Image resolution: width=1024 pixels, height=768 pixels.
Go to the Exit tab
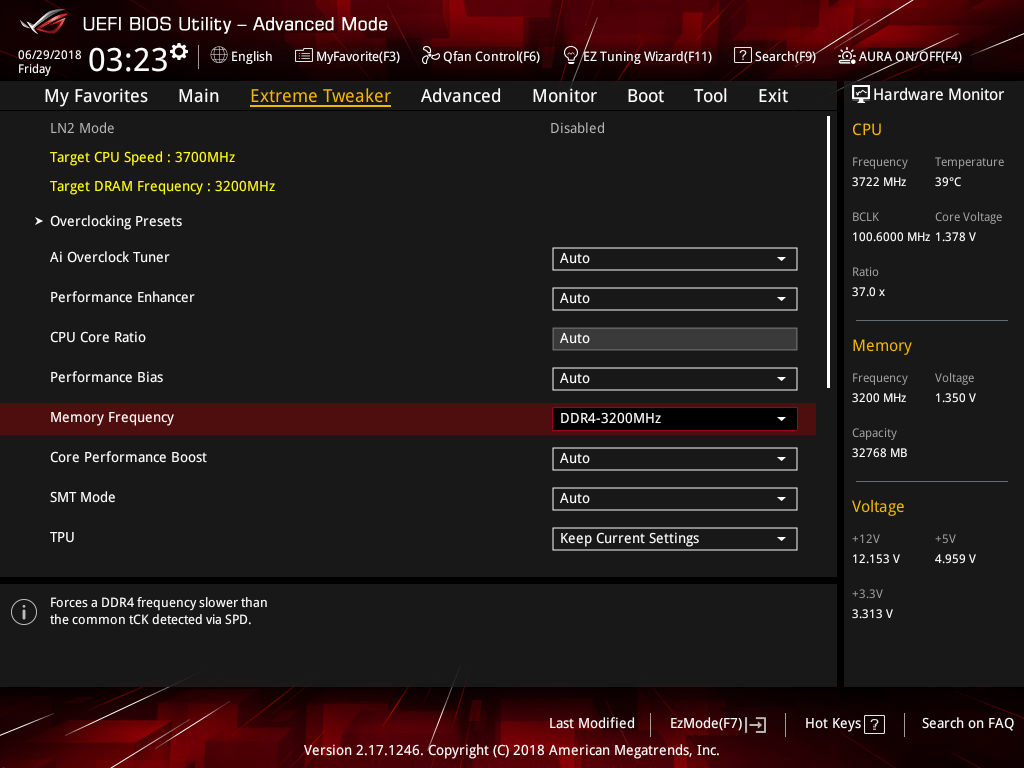click(773, 96)
